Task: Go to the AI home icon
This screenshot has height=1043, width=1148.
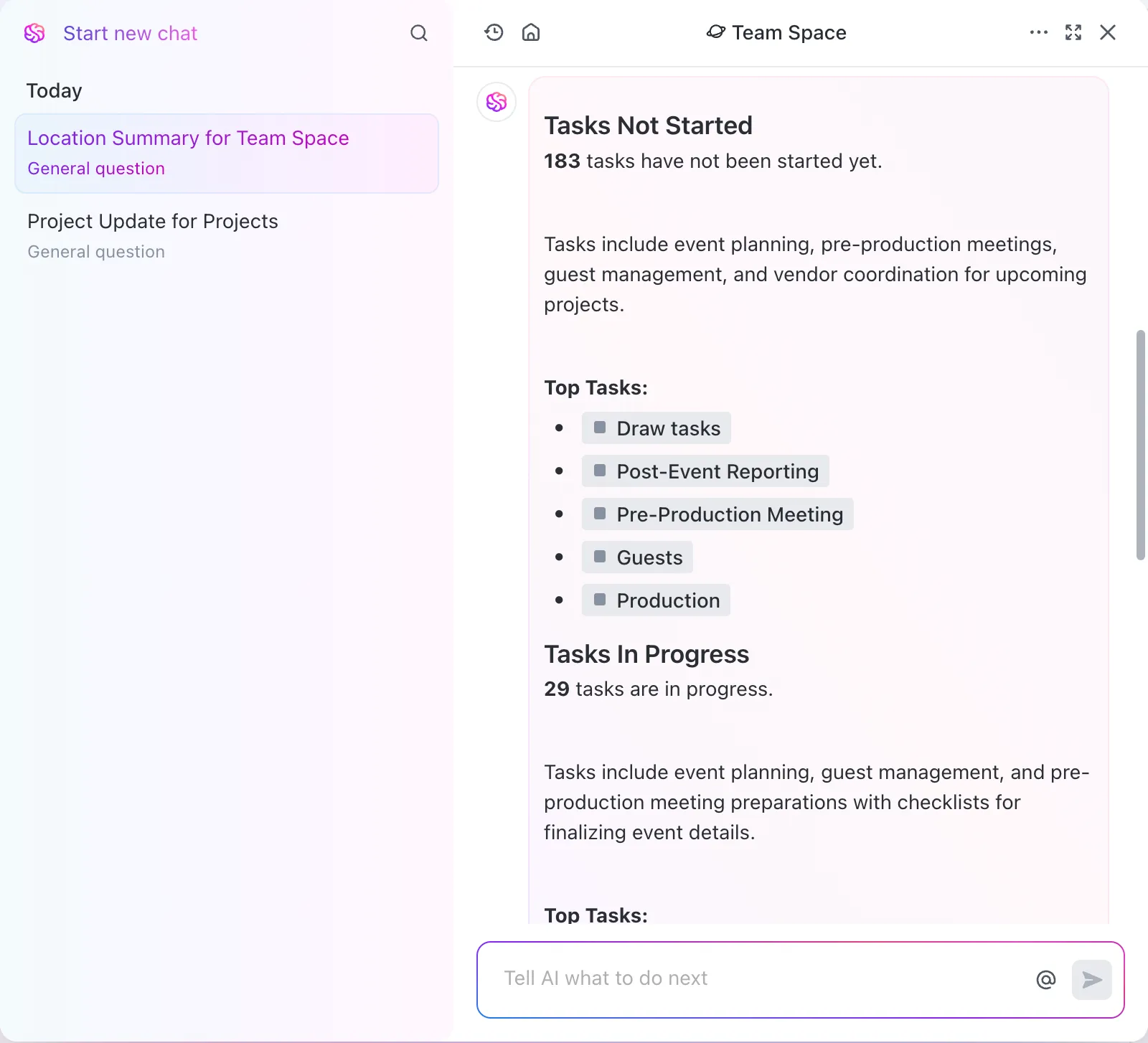Action: tap(531, 32)
